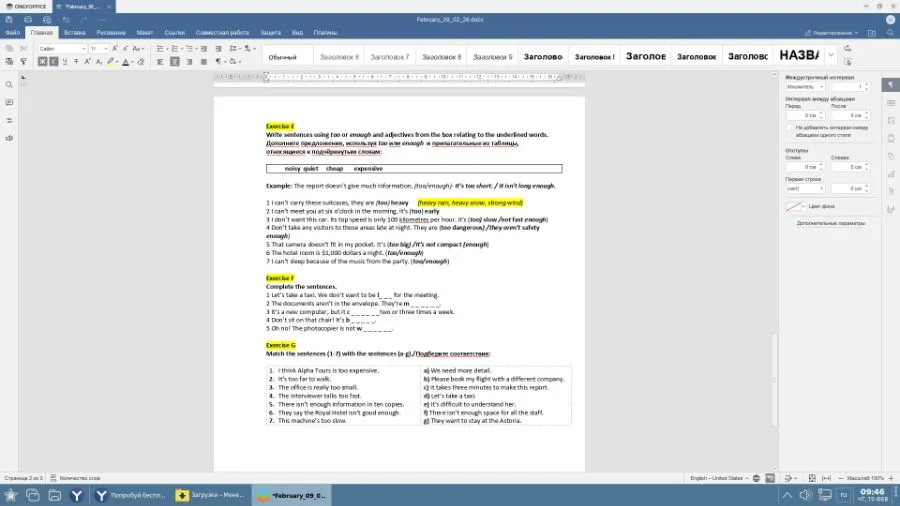900x506 pixels.
Task: Switch to the Рисование tab
Action: (x=111, y=33)
